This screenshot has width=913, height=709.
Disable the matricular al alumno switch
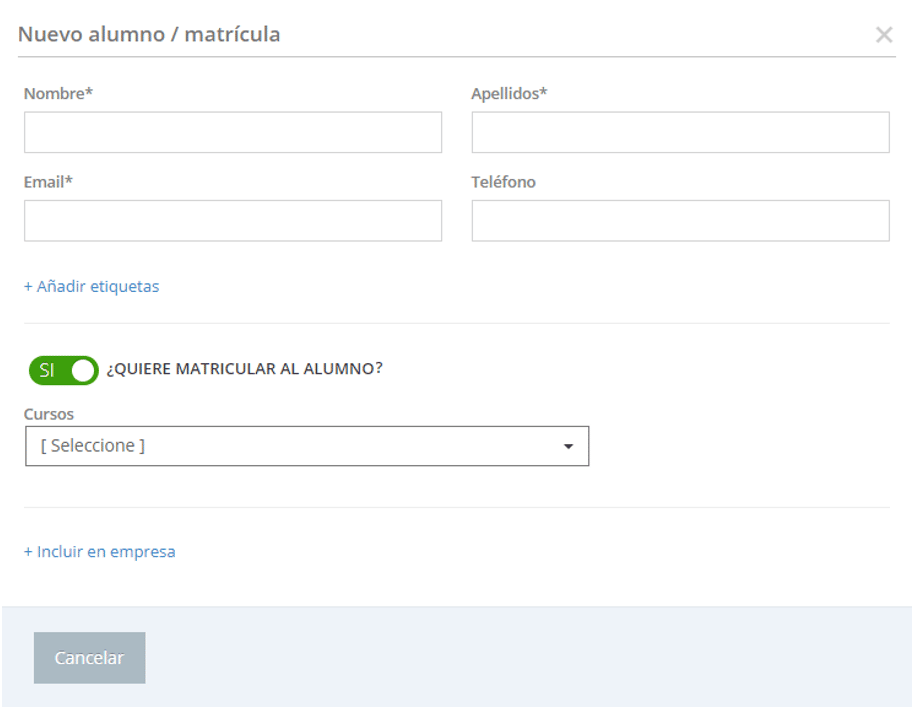tap(63, 370)
